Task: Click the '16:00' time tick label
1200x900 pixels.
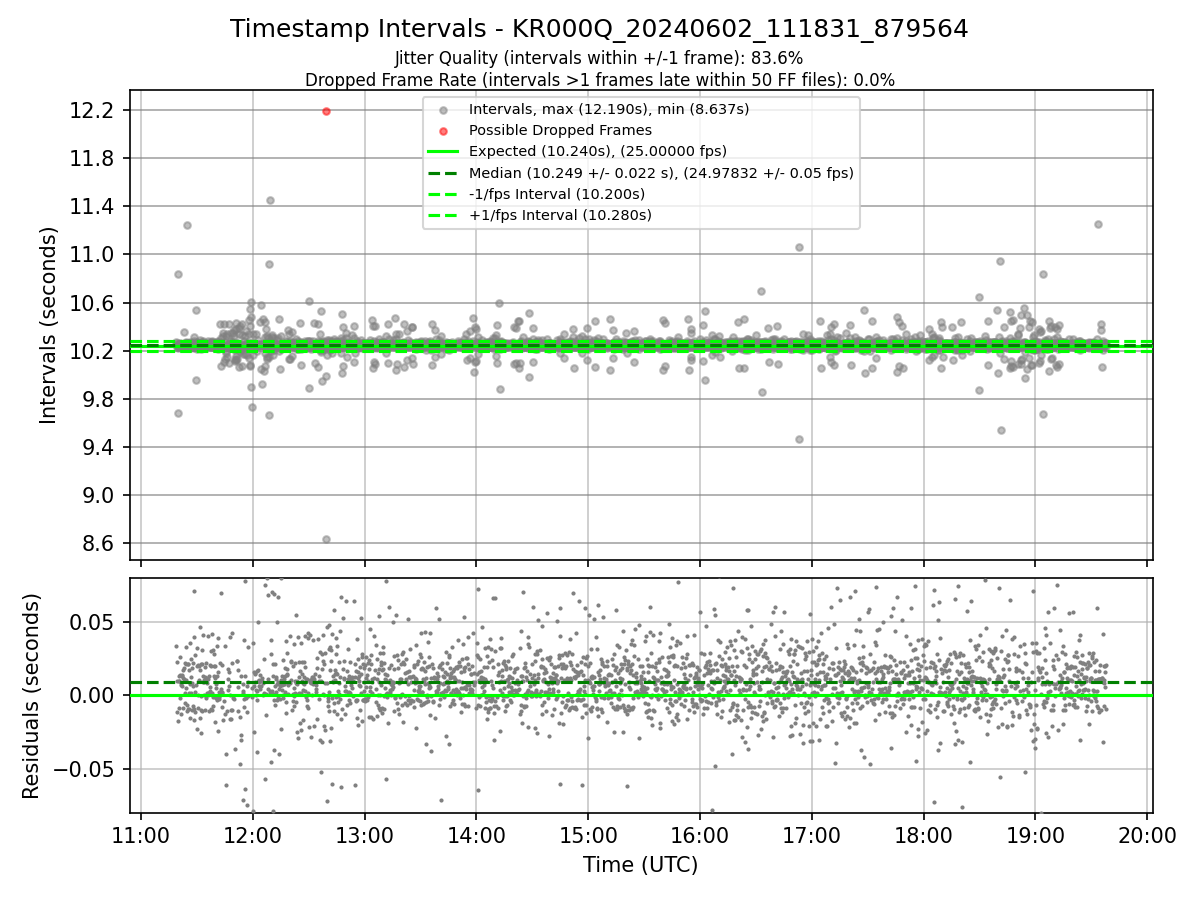Action: (x=699, y=834)
